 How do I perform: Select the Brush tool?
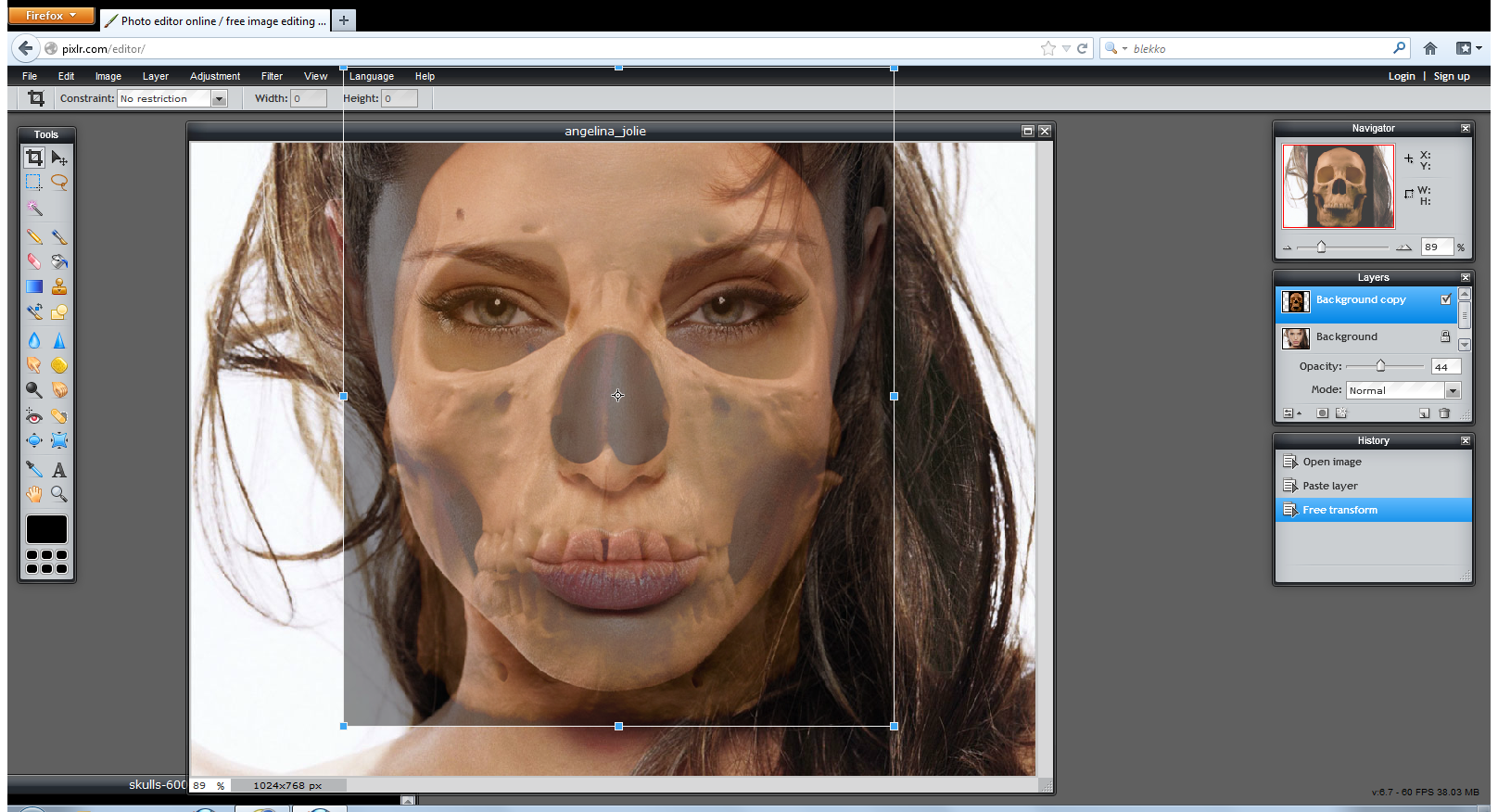tap(59, 237)
